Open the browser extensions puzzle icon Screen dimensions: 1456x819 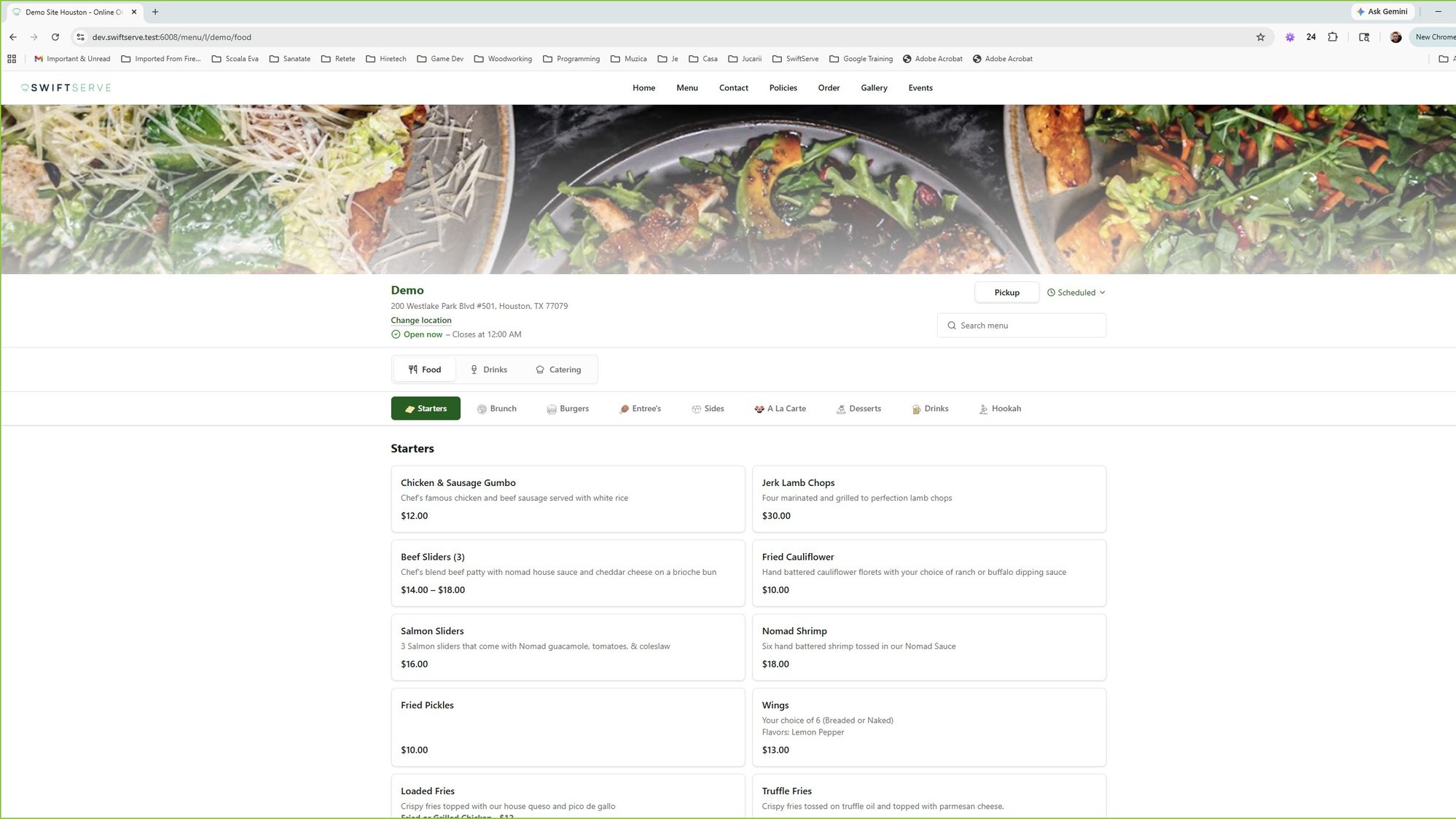(x=1333, y=36)
